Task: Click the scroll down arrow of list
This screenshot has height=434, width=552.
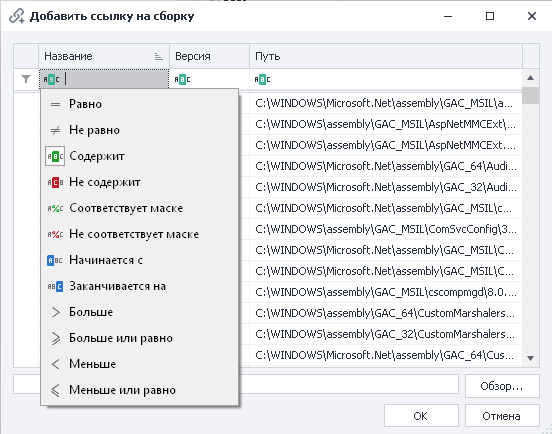Action: coord(531,358)
